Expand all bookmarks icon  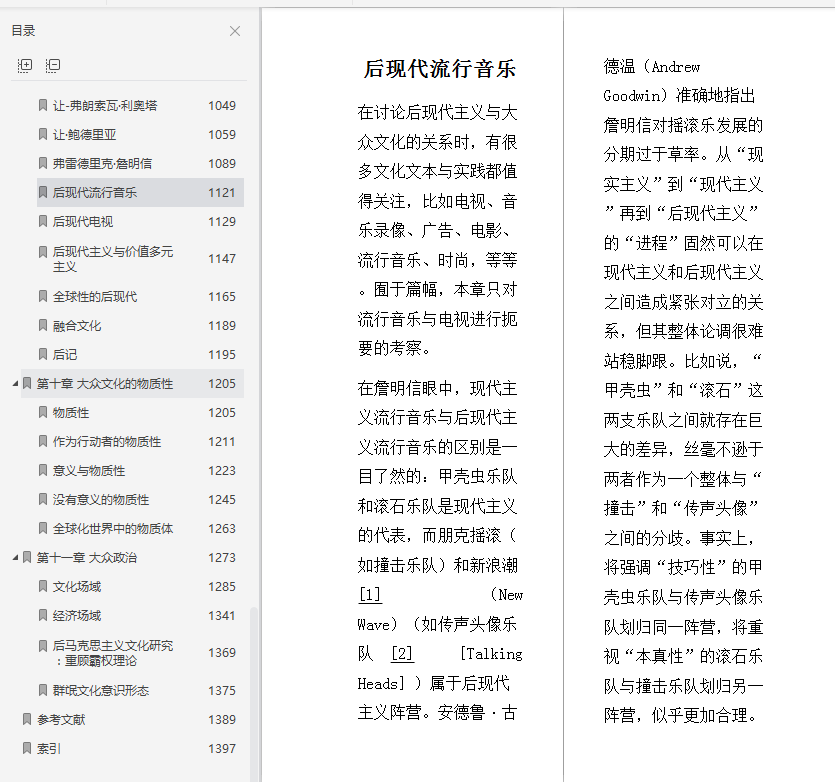tap(24, 66)
